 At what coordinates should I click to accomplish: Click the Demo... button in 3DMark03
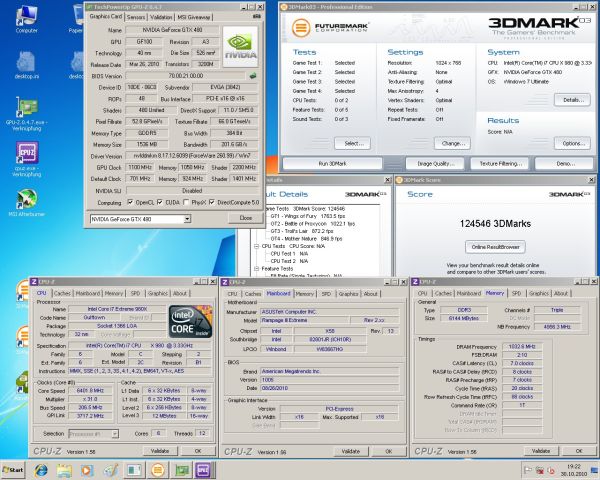click(x=565, y=163)
